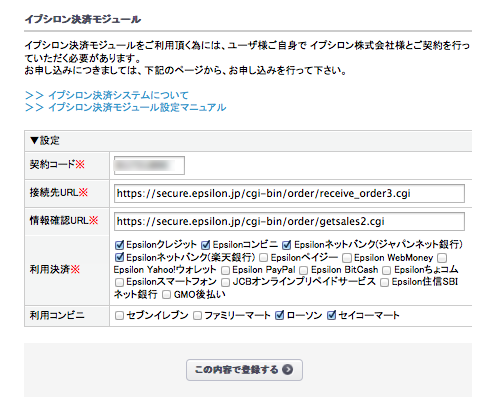The image size is (486, 411).
Task: Enable the Epsilonちょコム checkbox
Action: [386, 270]
